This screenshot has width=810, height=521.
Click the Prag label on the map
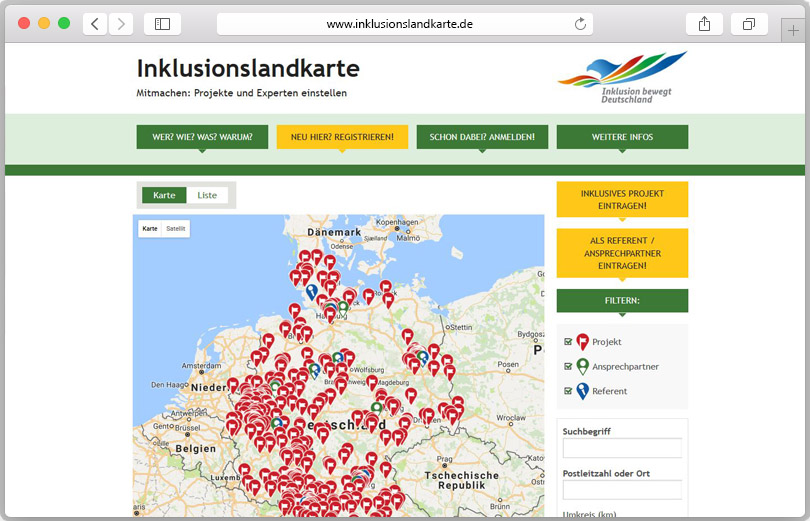click(444, 459)
